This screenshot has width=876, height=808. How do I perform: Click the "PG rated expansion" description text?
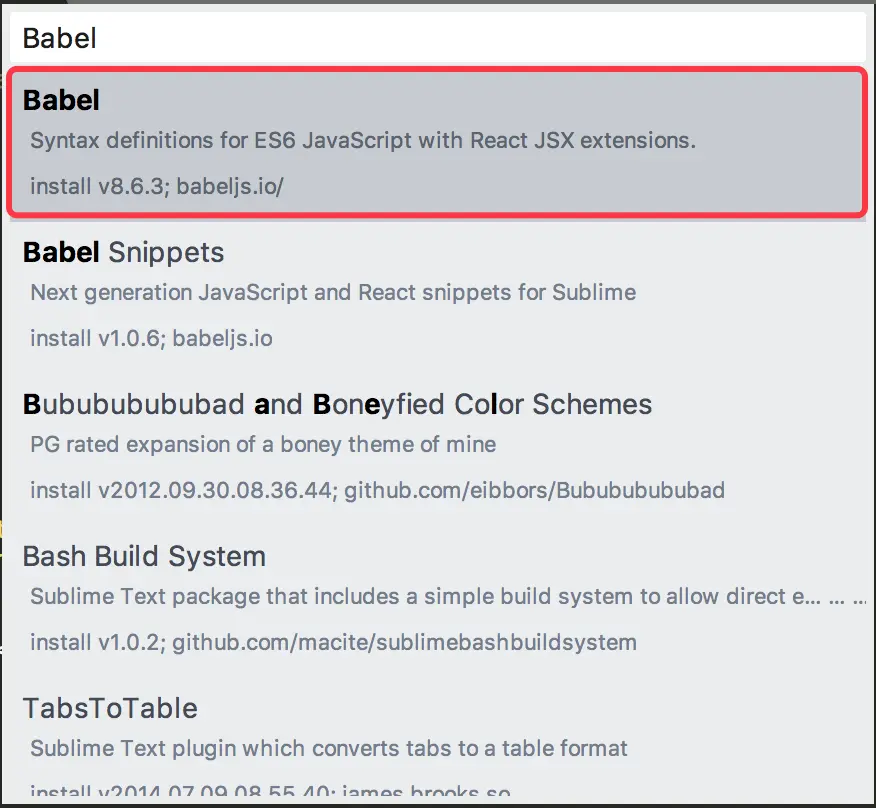tap(263, 444)
